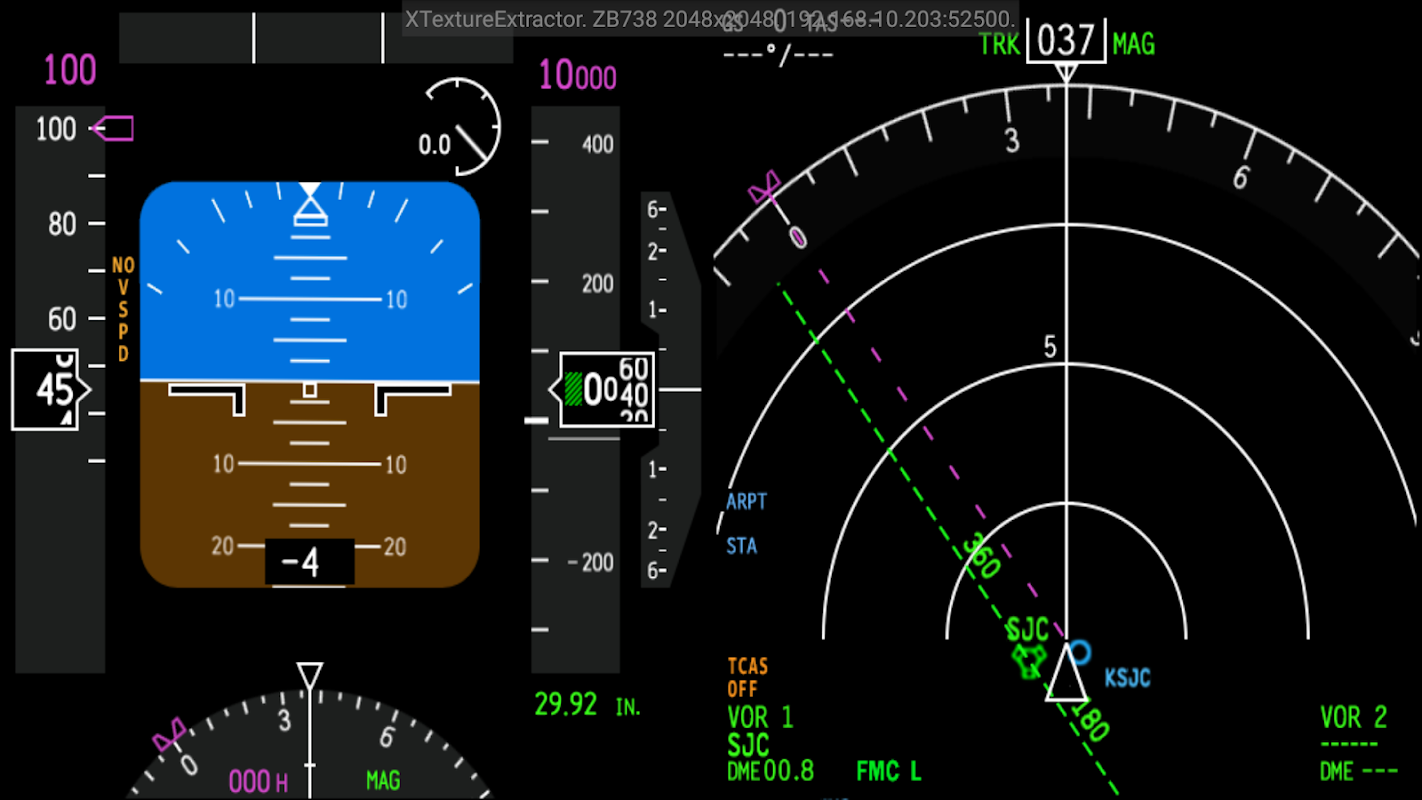The width and height of the screenshot is (1422, 800).
Task: Click the green SJC VOR station symbol
Action: pos(1027,660)
